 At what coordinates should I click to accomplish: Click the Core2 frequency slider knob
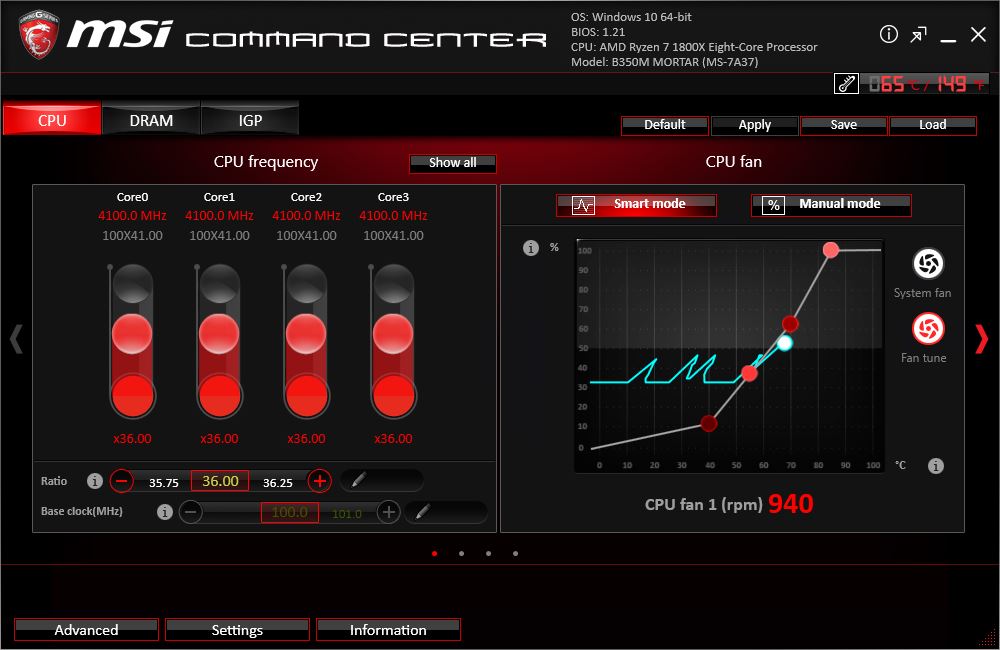(306, 333)
